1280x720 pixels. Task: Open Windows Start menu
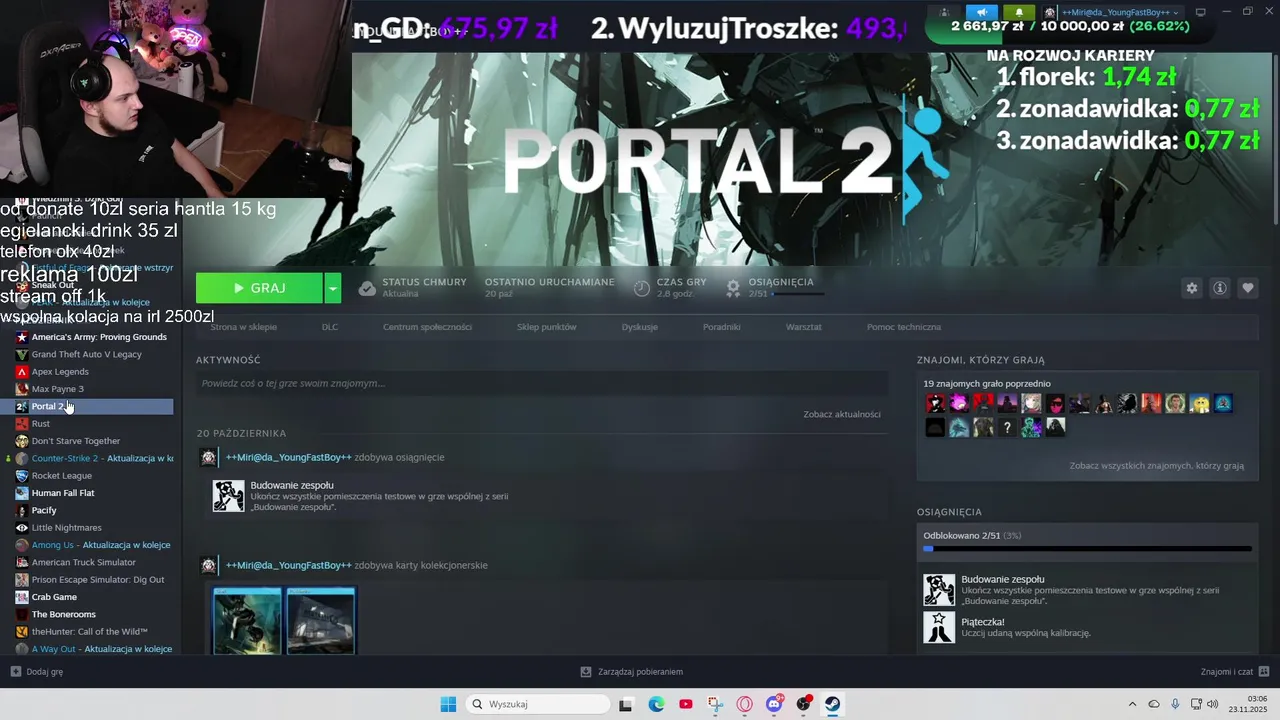point(448,704)
